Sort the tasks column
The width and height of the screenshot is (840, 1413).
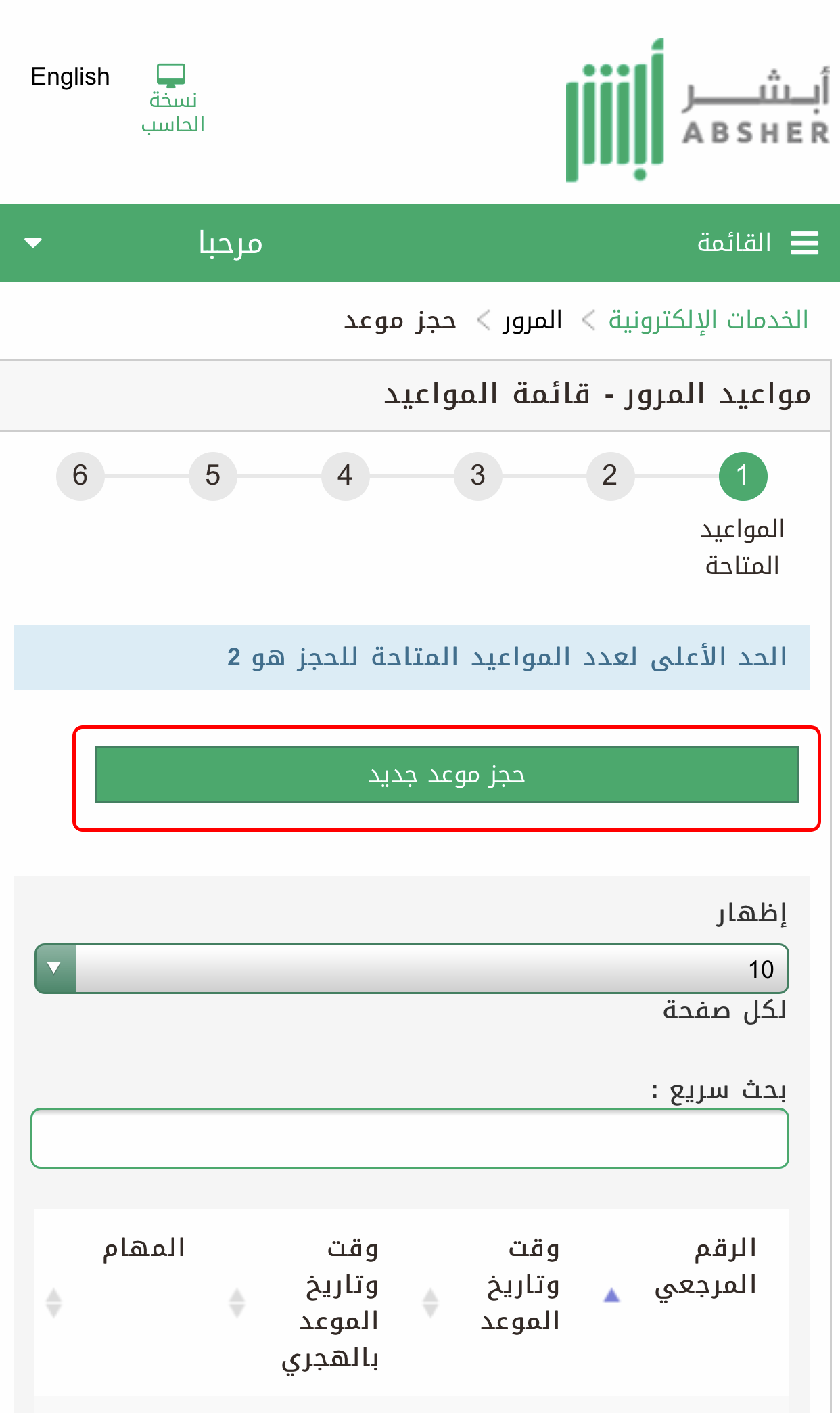53,1302
